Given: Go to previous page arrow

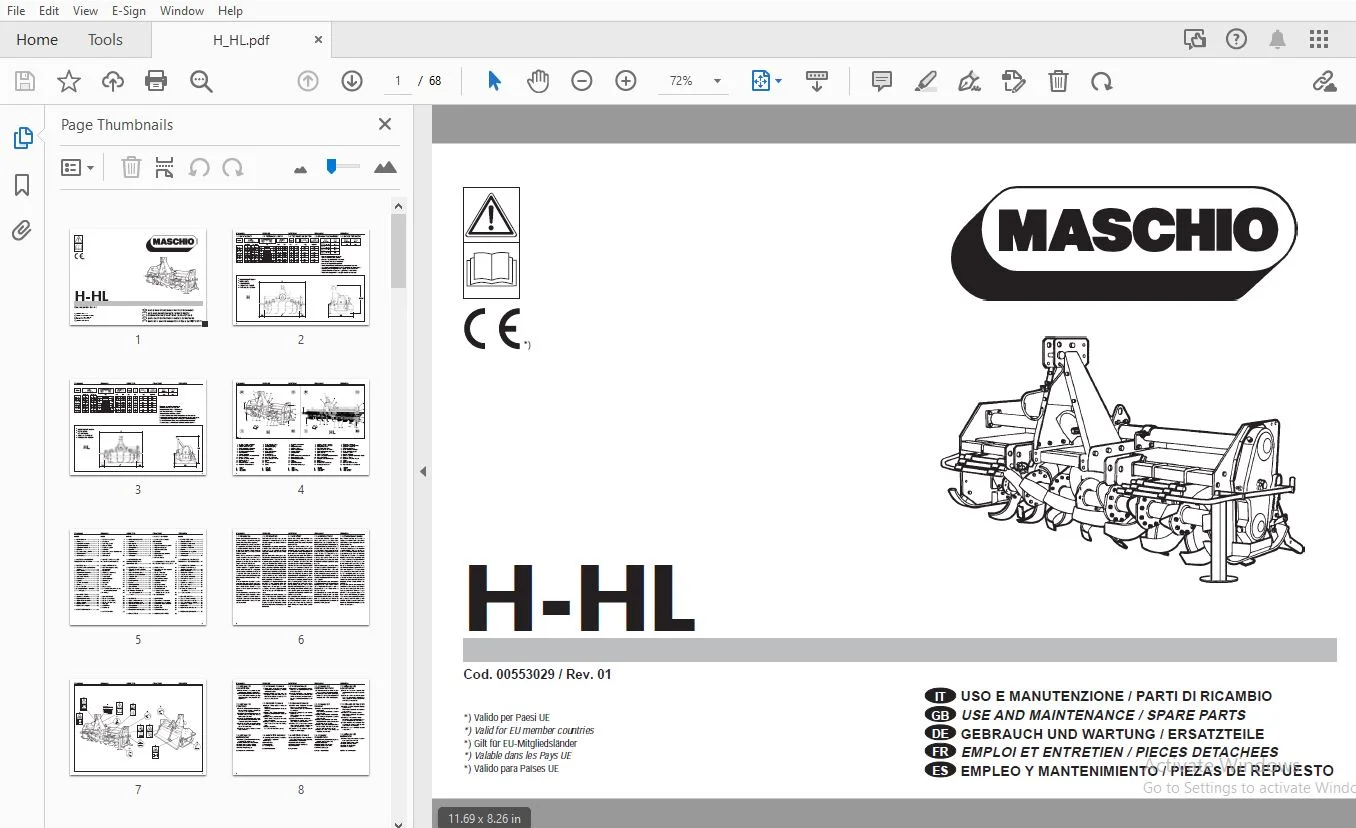Looking at the screenshot, I should tap(308, 82).
